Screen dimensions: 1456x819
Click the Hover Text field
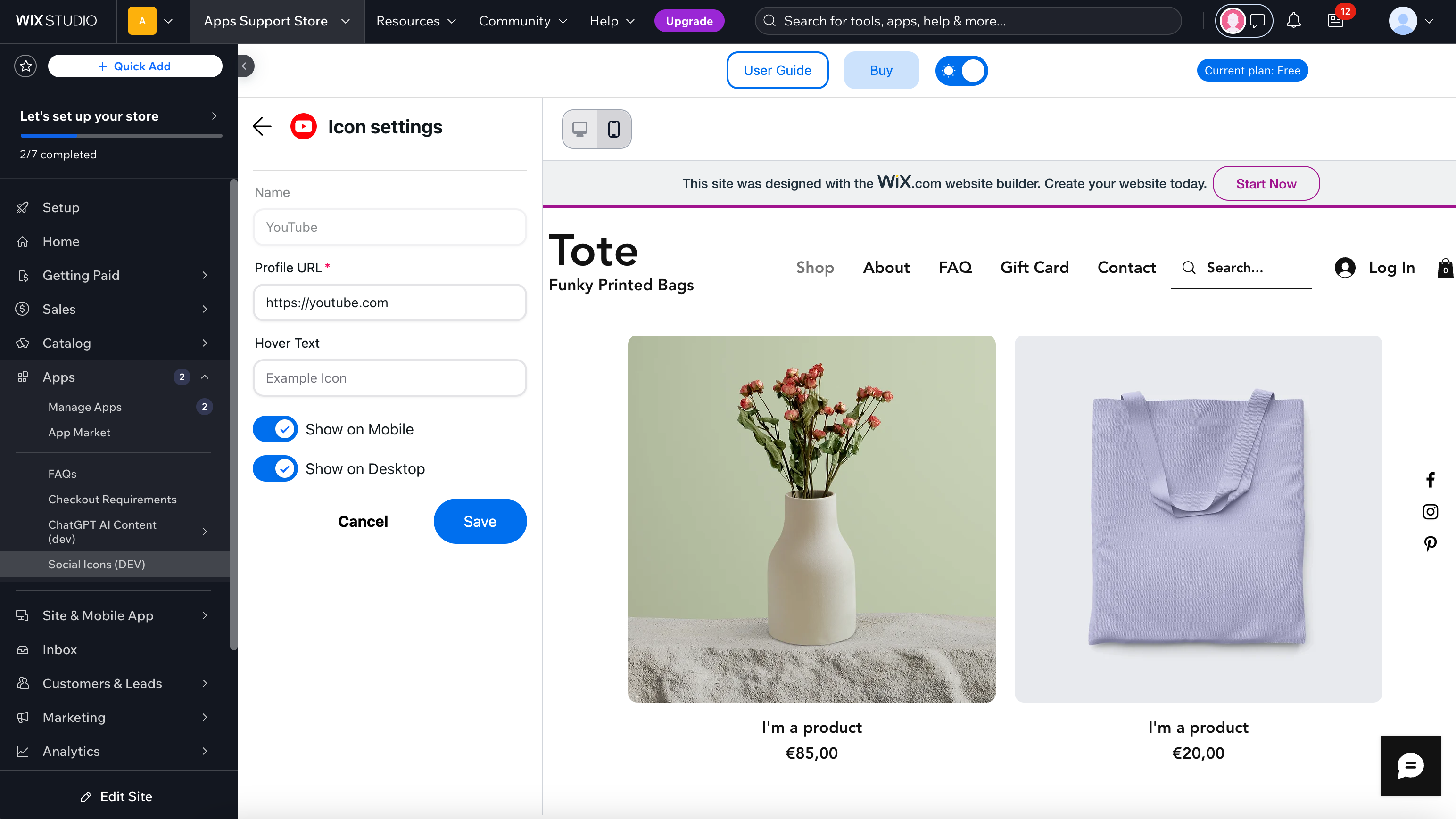coord(390,378)
